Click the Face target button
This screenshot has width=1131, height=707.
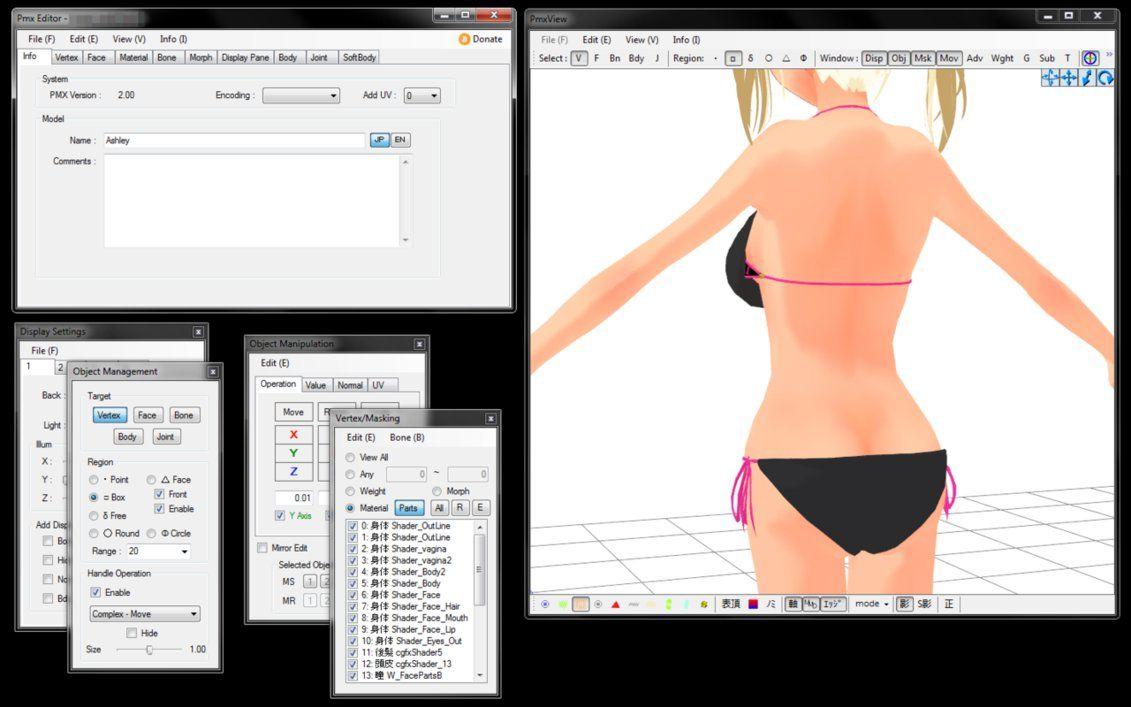point(147,416)
